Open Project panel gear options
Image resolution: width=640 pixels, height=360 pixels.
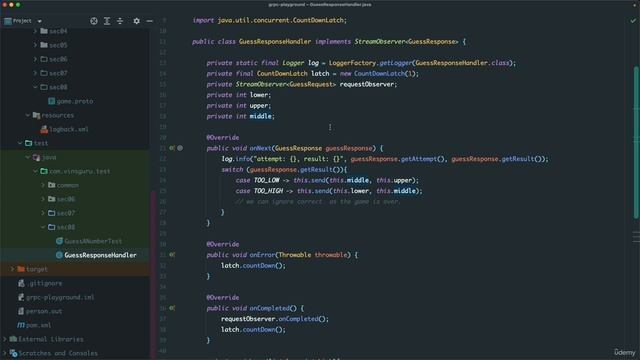pyautogui.click(x=136, y=21)
